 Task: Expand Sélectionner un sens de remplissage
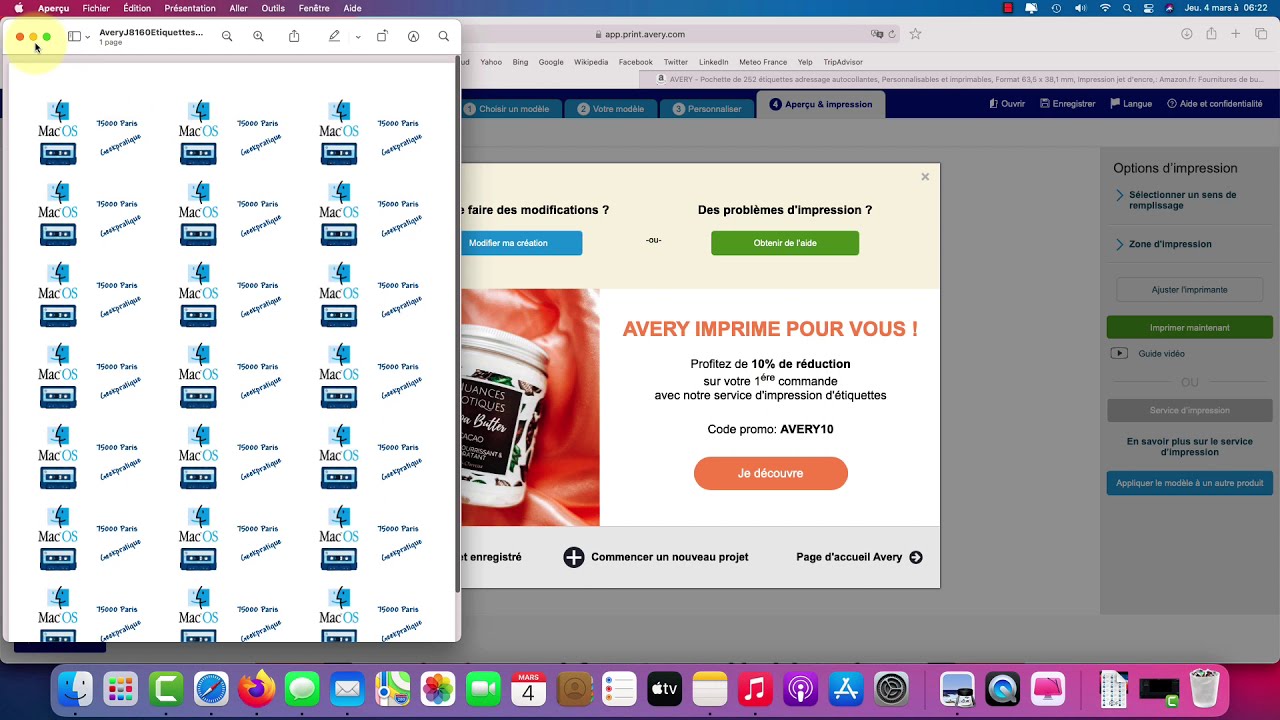pyautogui.click(x=1183, y=200)
